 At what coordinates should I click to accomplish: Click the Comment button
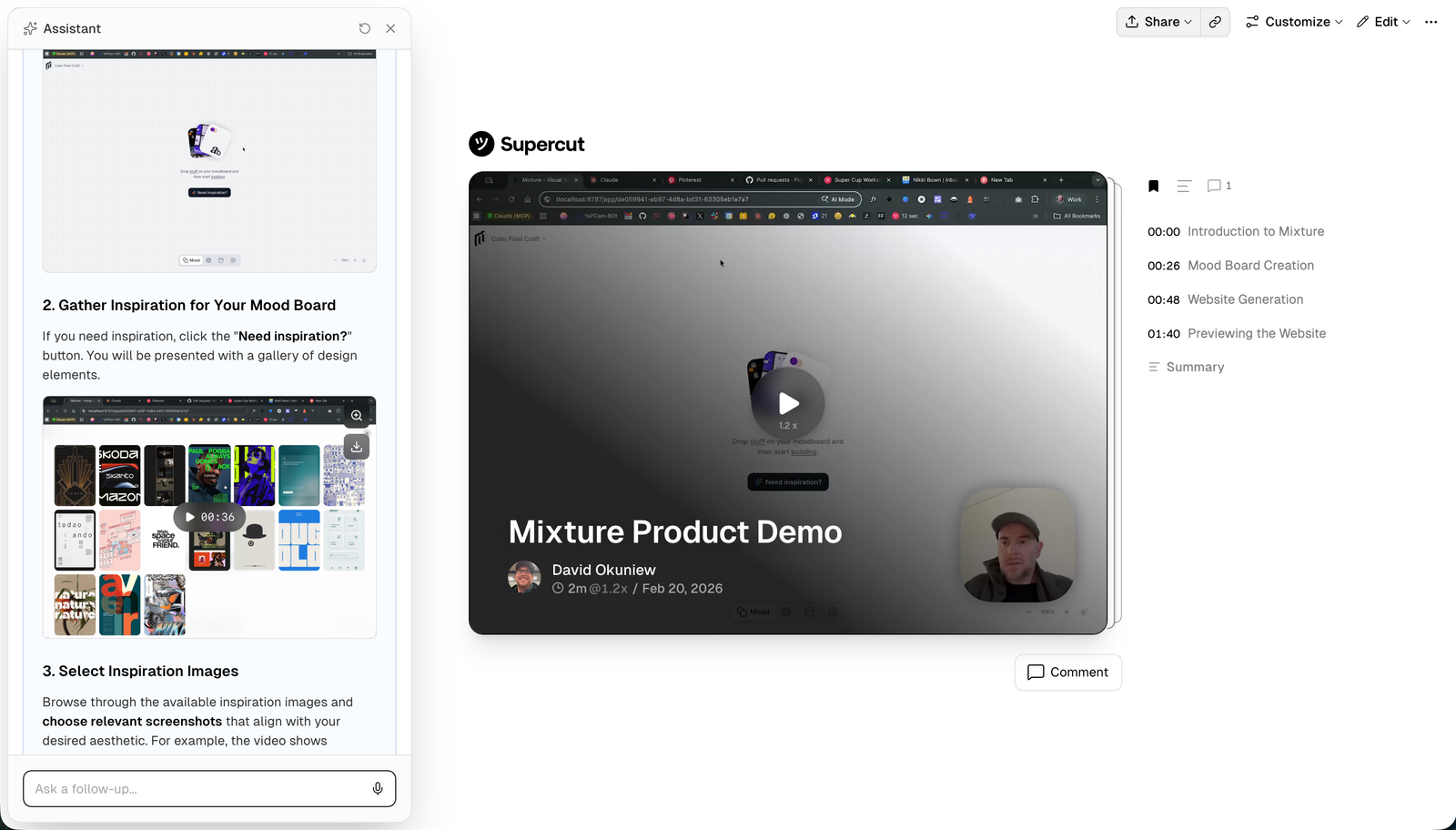1068,673
